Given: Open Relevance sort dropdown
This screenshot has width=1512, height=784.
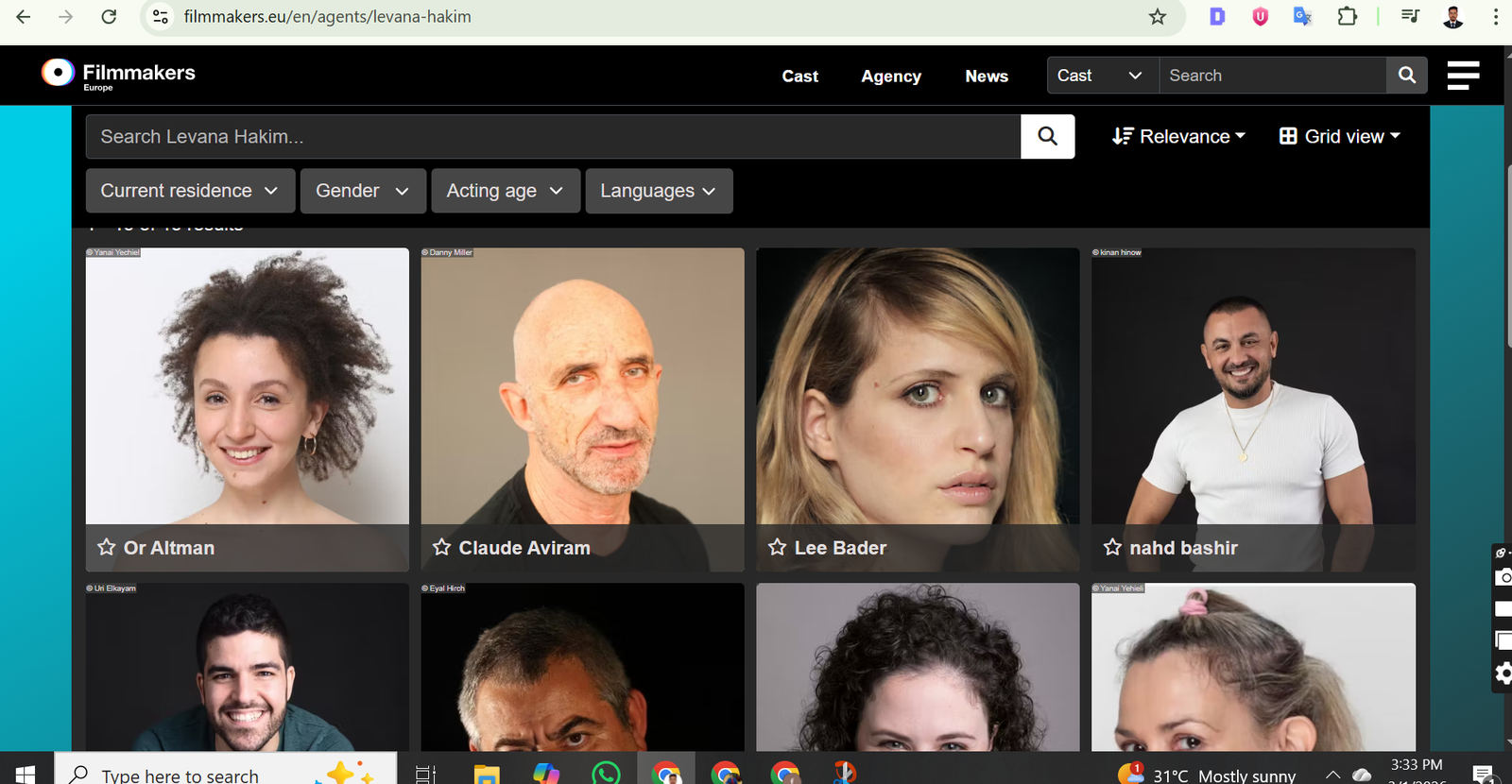Looking at the screenshot, I should 1178,136.
